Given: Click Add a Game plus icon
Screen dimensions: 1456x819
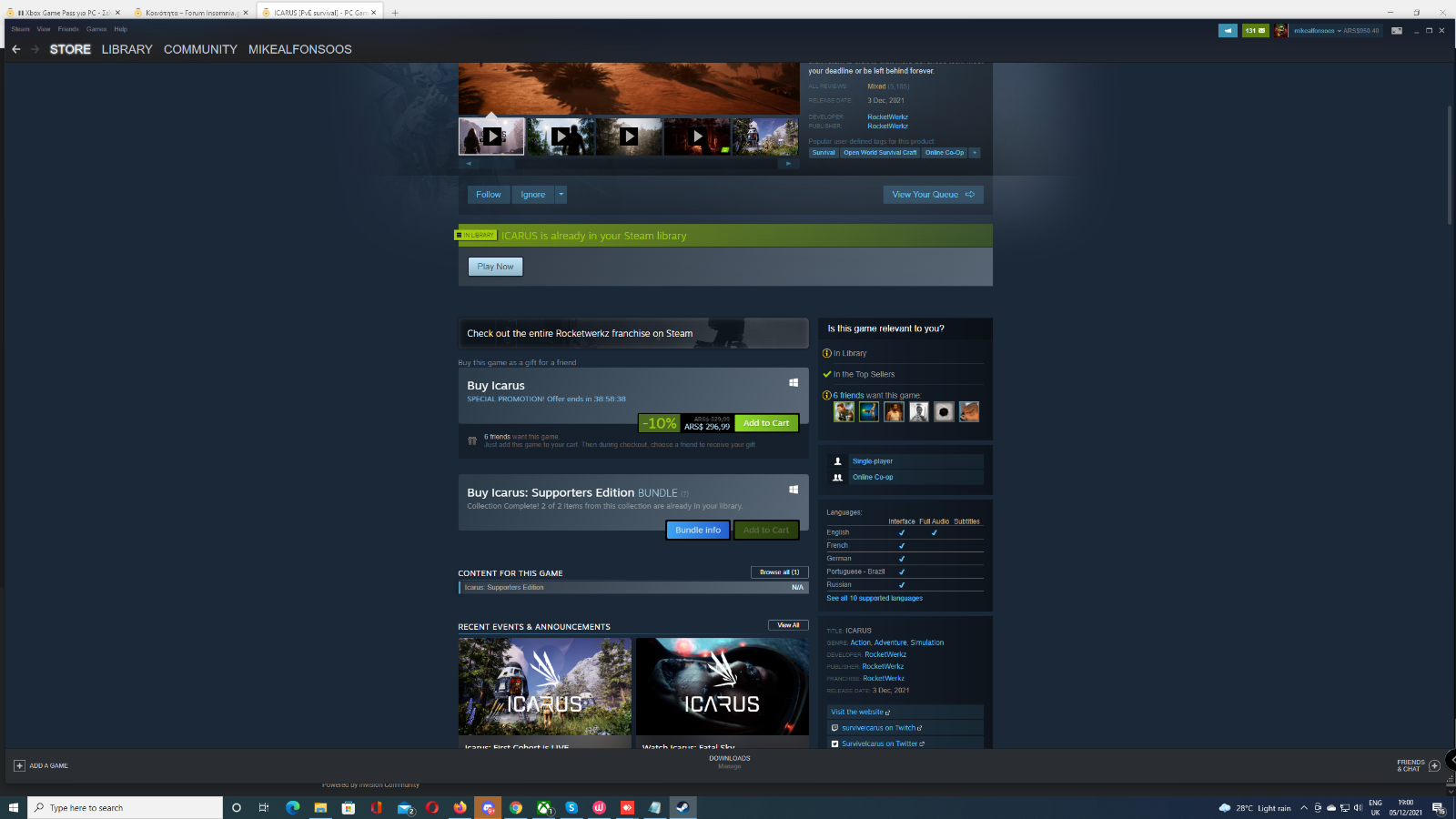Looking at the screenshot, I should [19, 765].
